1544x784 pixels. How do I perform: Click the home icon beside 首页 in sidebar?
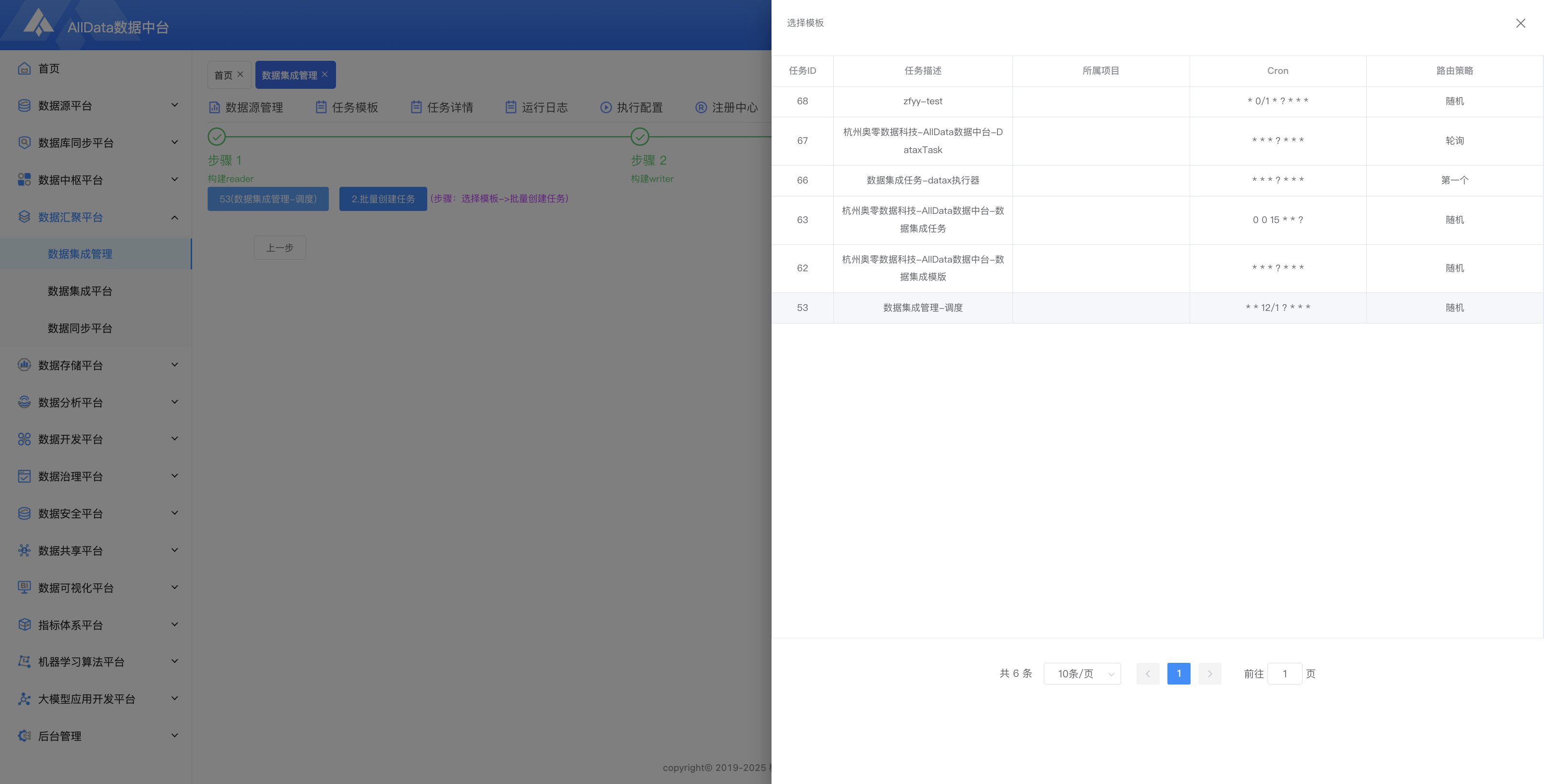[x=24, y=69]
